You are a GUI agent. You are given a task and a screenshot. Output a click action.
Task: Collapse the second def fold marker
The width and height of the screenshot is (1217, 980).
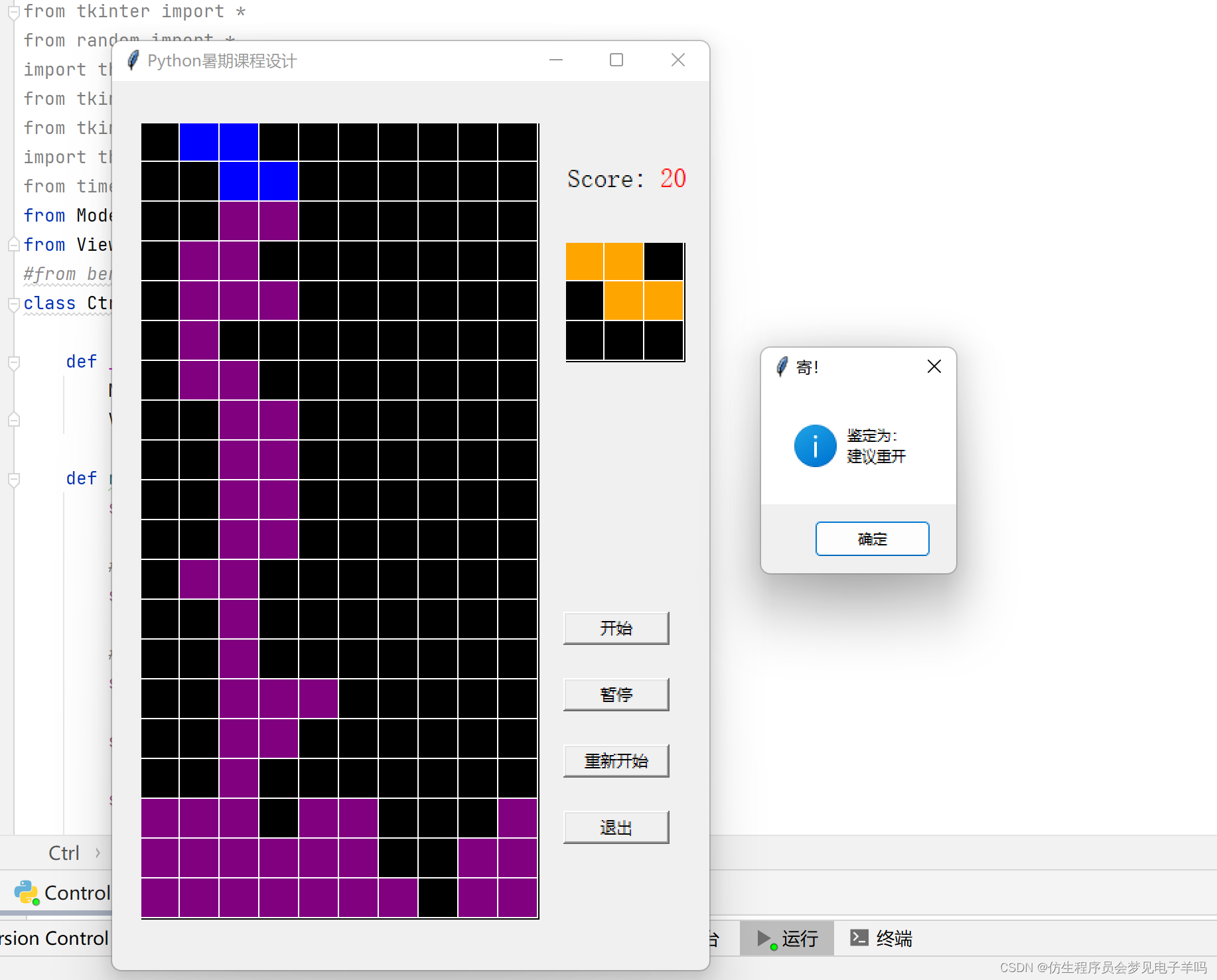pyautogui.click(x=14, y=480)
